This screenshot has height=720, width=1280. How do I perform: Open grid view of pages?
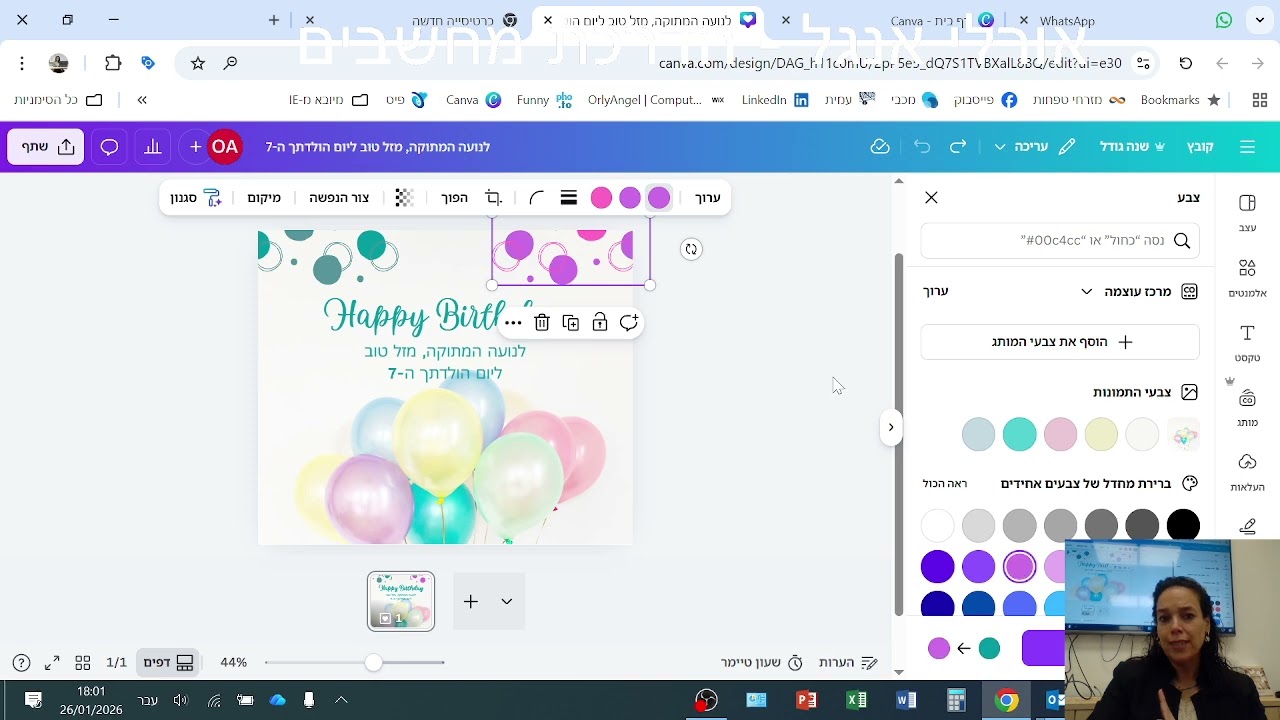pyautogui.click(x=83, y=663)
